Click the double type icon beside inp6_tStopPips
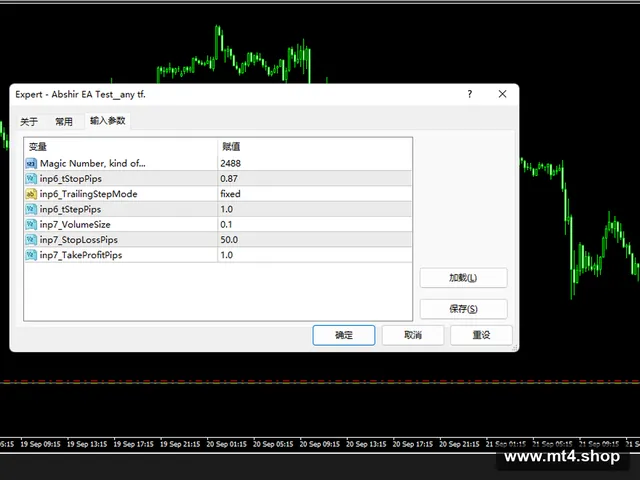Image resolution: width=640 pixels, height=480 pixels. [31, 179]
